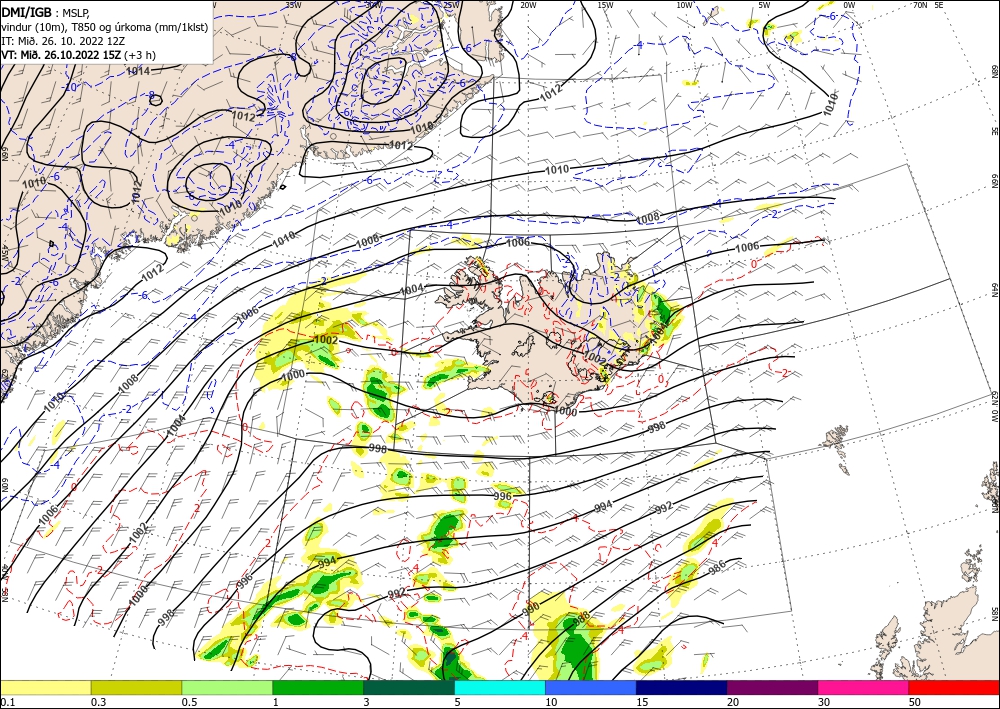Click the yellow 0.1–0.3 mm legend swatch
1000x709 pixels.
point(45,687)
